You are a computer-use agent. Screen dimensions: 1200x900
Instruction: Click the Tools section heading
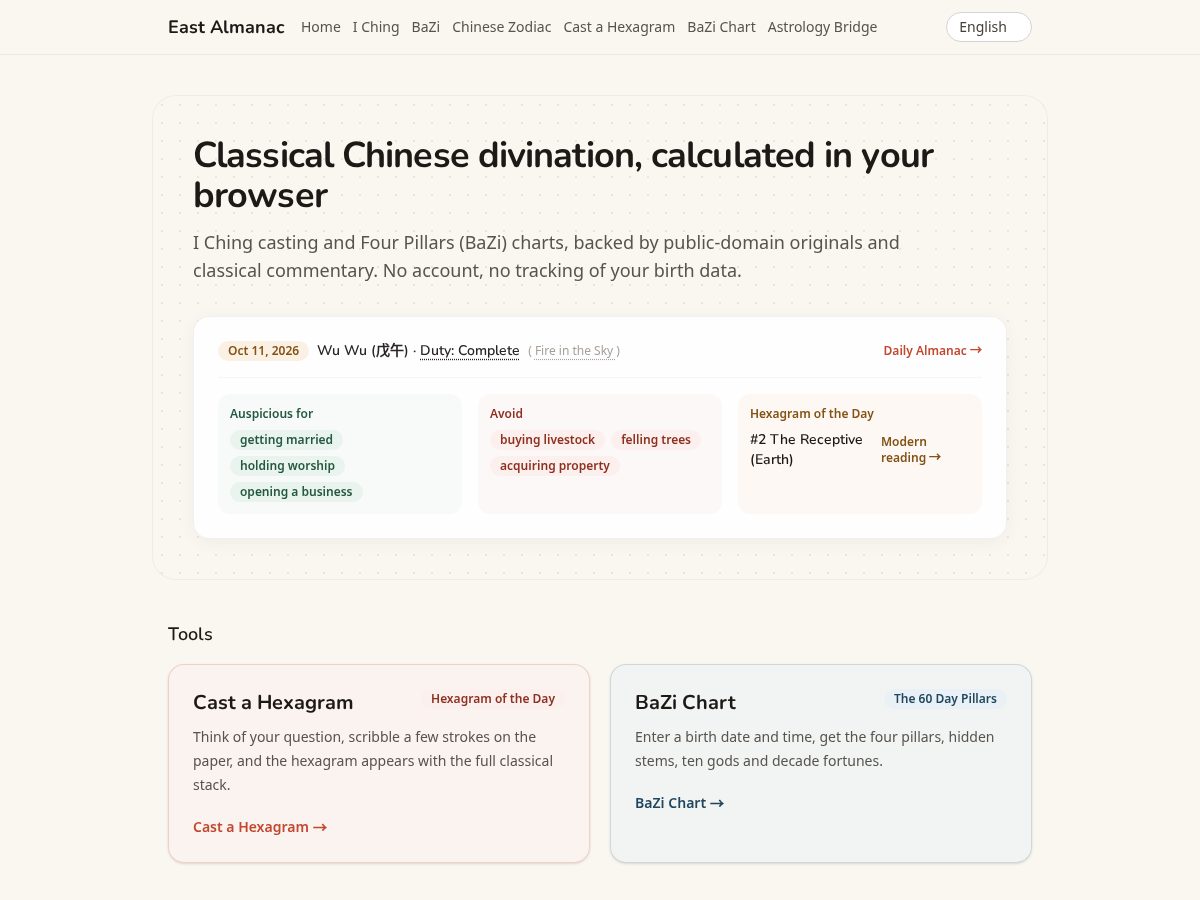[190, 634]
